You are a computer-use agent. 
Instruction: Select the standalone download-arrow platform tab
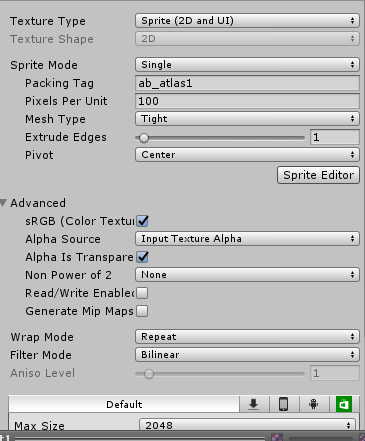tap(254, 404)
